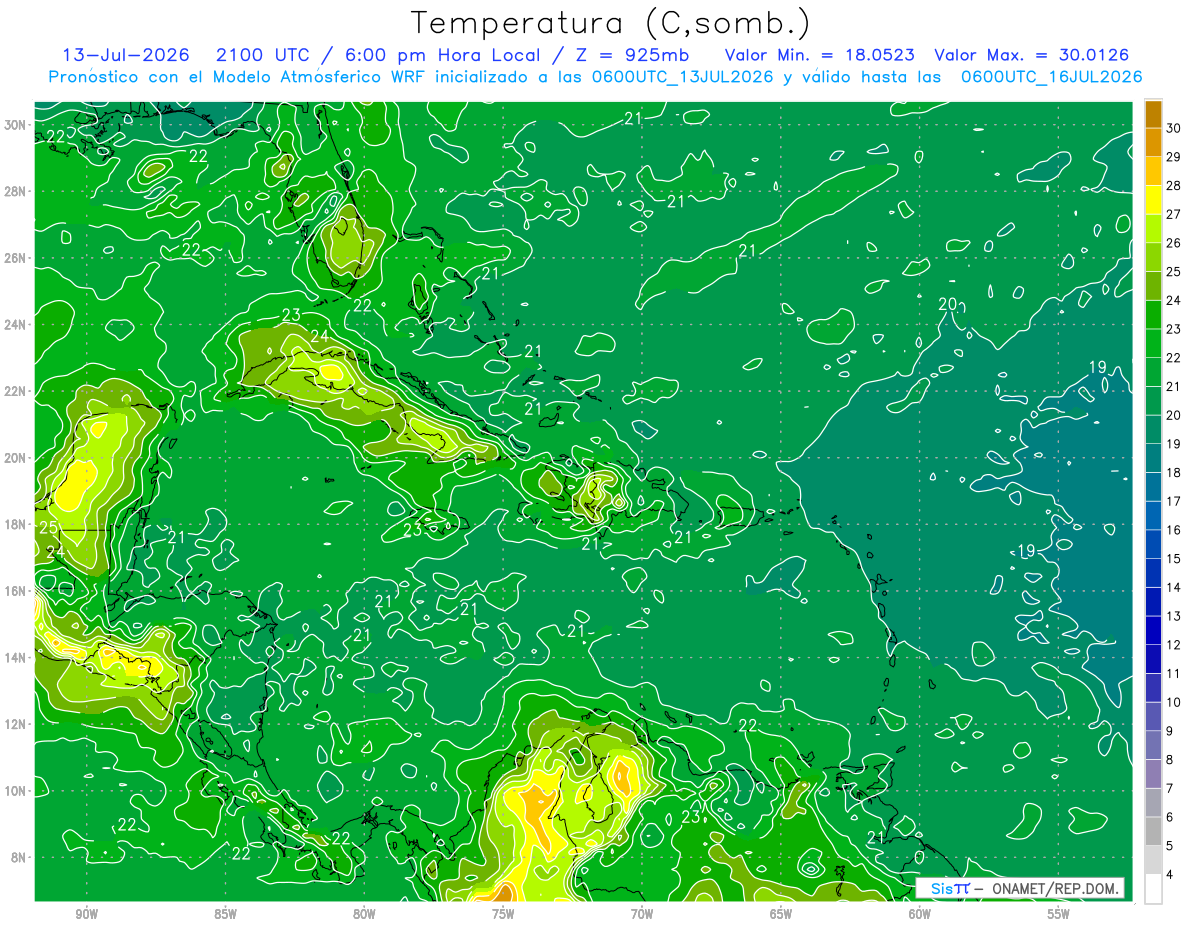Screen dimensions: 1200x927
Task: Click the title "Temperatura (C,somb.)"
Action: click(x=610, y=22)
